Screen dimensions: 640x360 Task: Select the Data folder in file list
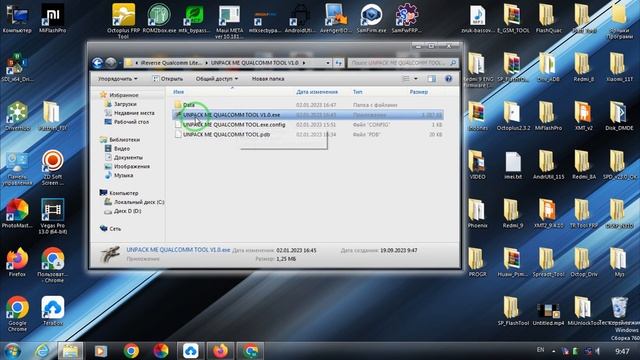click(x=308, y=105)
